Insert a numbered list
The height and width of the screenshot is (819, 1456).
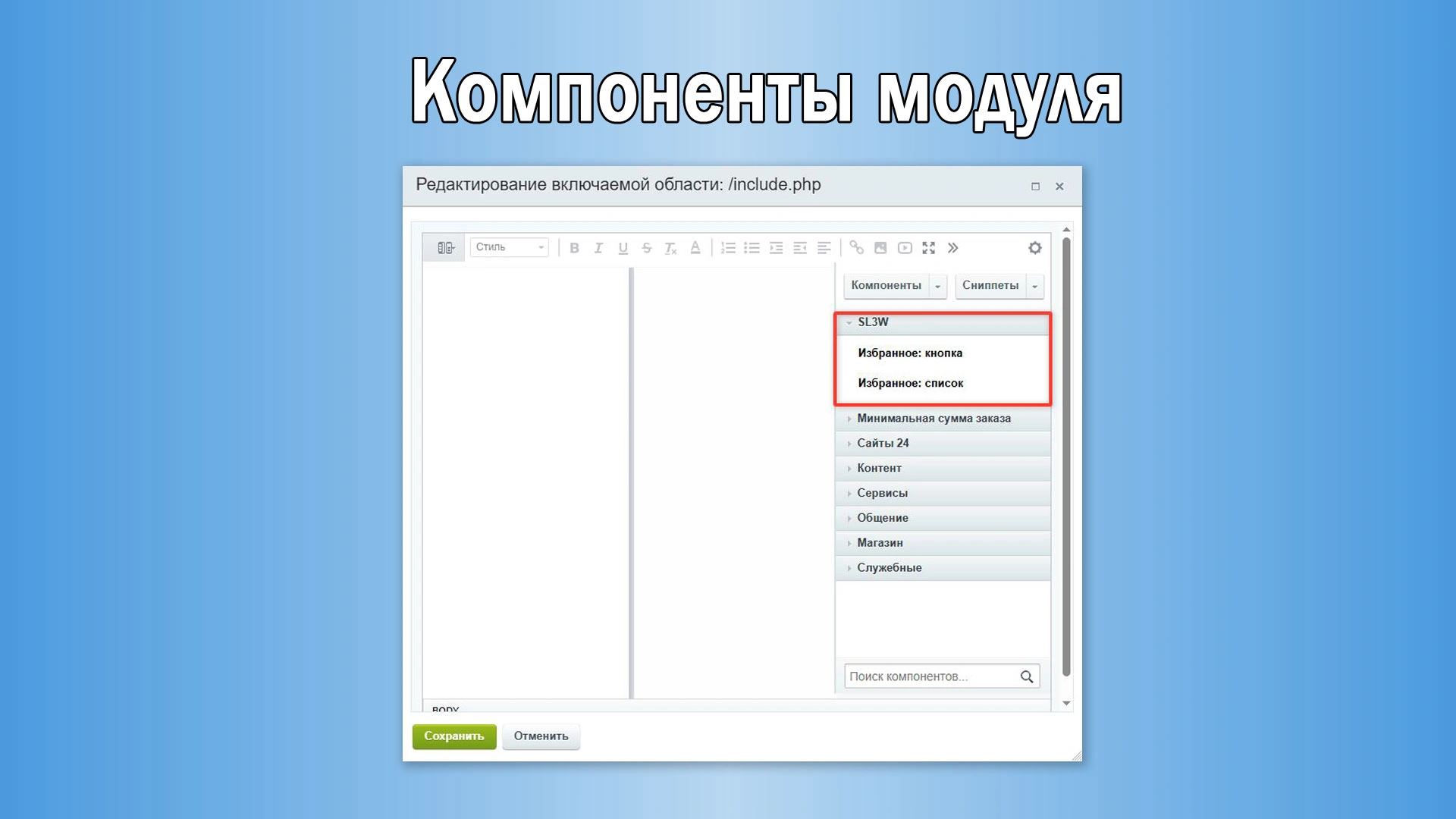click(728, 248)
